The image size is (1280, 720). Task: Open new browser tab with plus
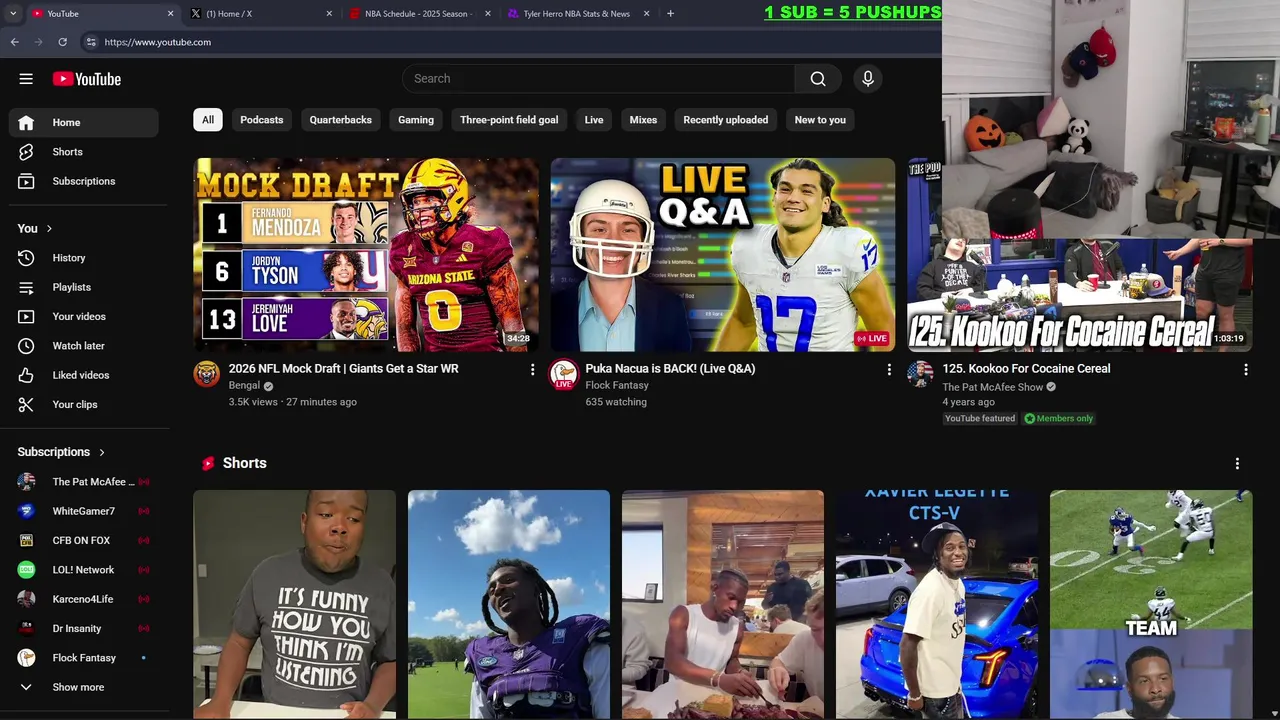[670, 13]
